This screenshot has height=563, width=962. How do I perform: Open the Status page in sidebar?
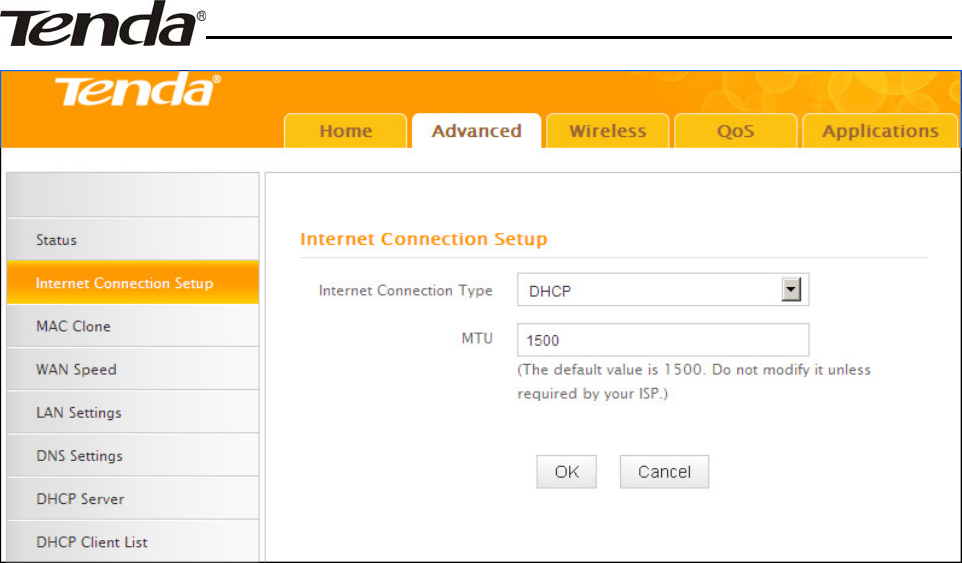133,239
